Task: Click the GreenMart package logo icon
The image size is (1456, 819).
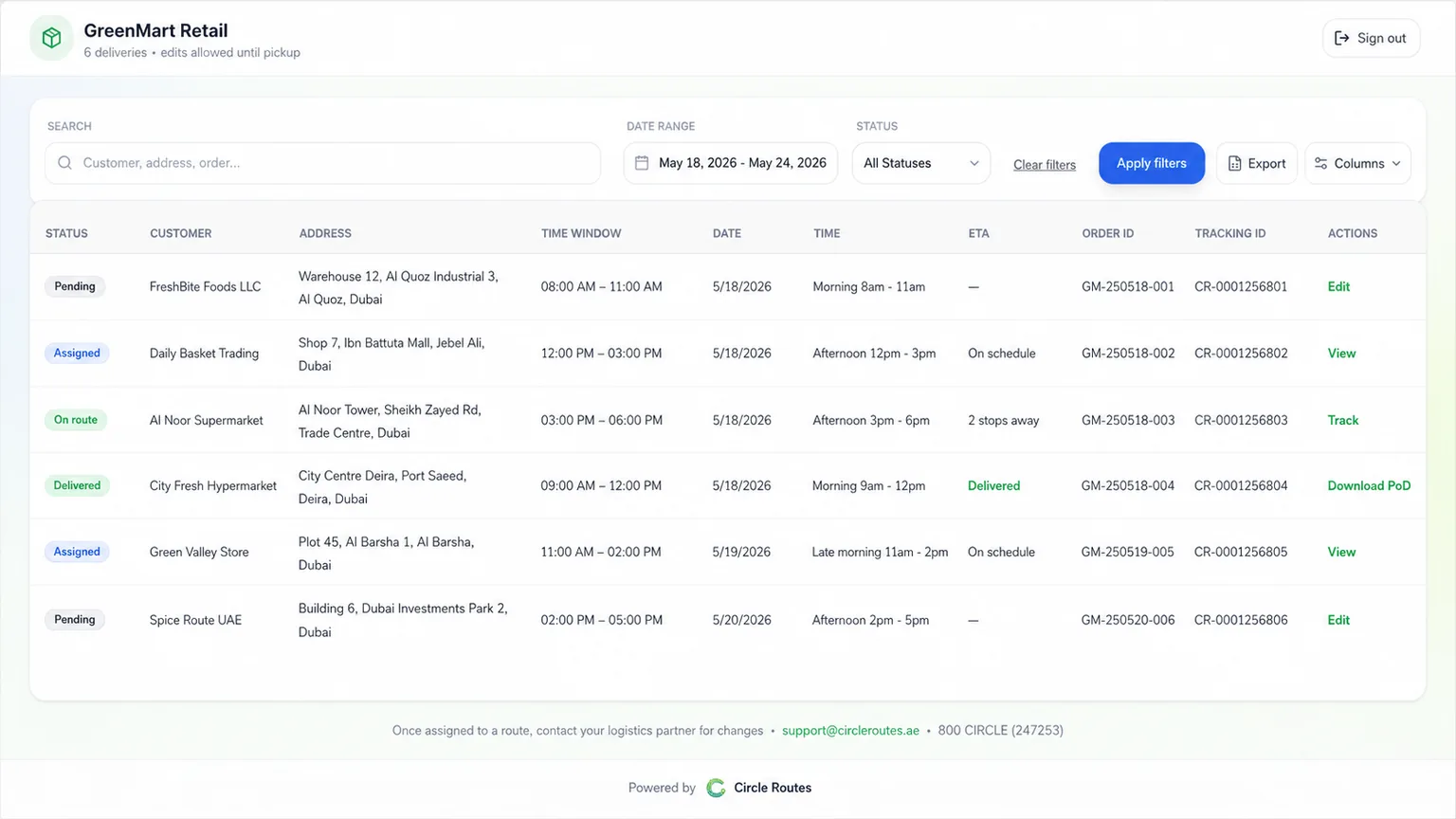Action: coord(51,38)
